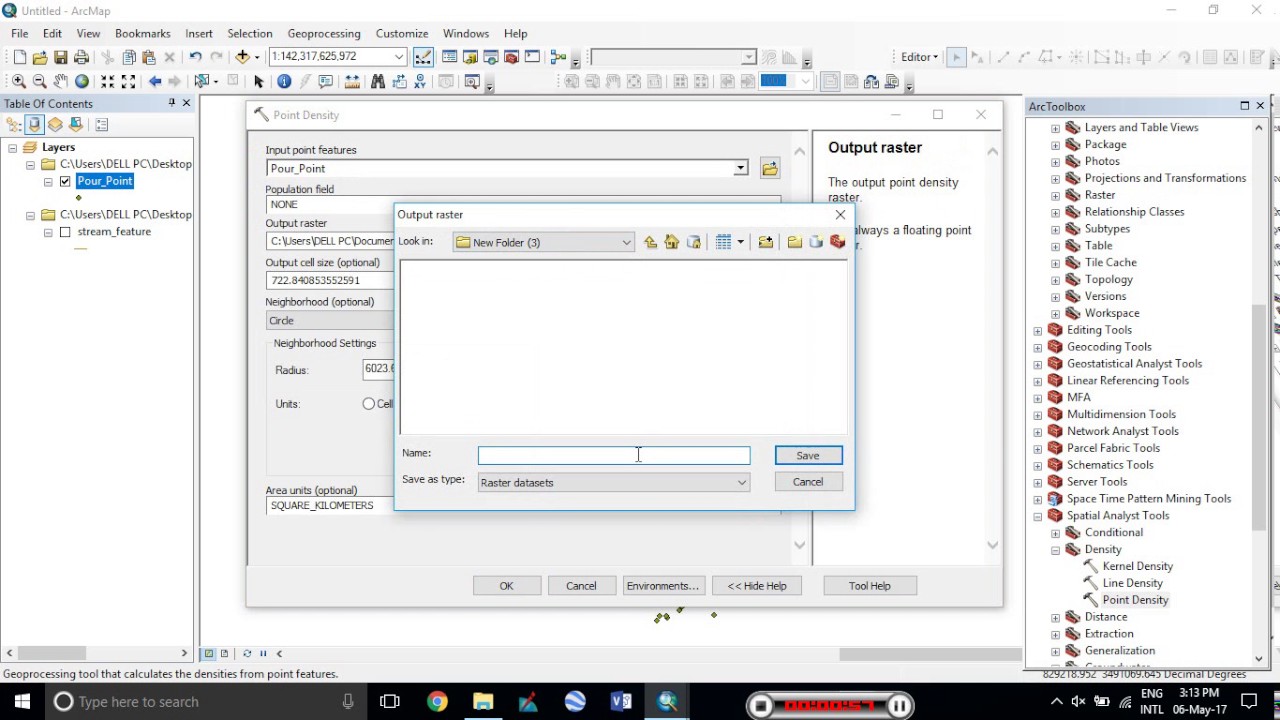Go back to previous extent arrow
The height and width of the screenshot is (720, 1280).
point(155,82)
